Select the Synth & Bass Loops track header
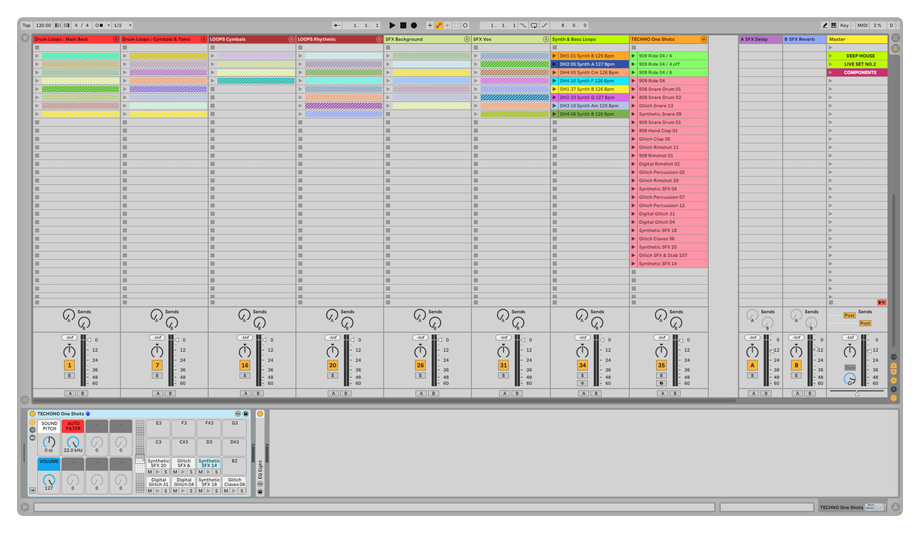 [589, 39]
